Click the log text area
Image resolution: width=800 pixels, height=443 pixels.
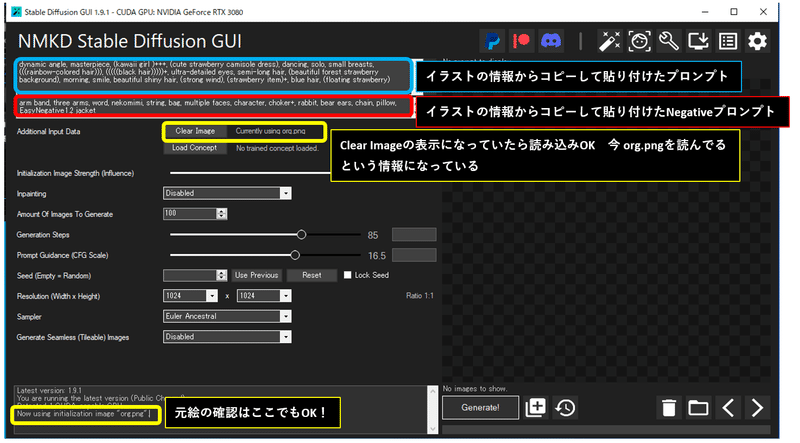coord(220,410)
